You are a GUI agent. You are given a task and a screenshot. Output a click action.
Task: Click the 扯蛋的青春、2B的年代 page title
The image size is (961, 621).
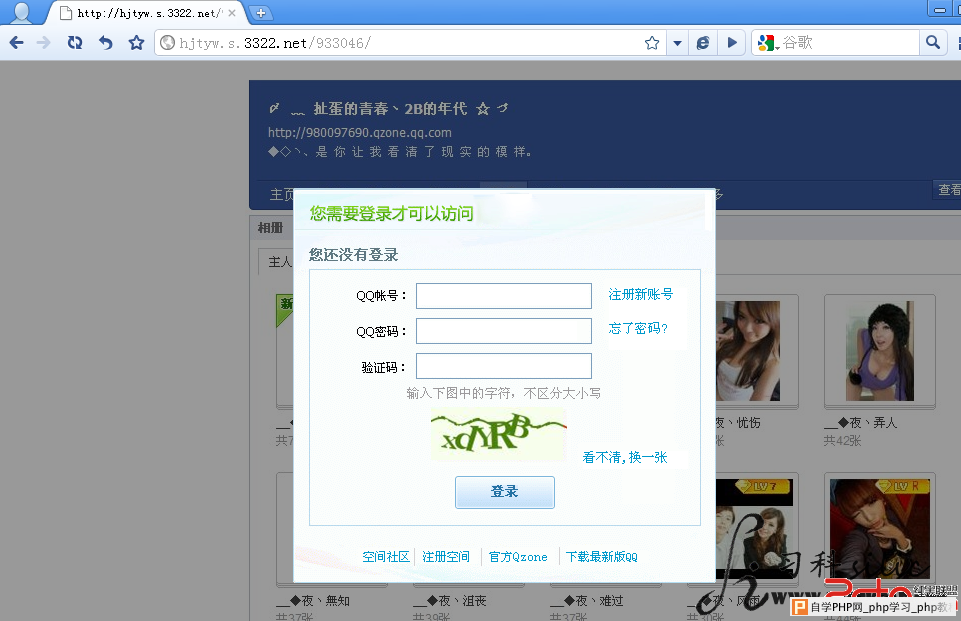pyautogui.click(x=390, y=109)
